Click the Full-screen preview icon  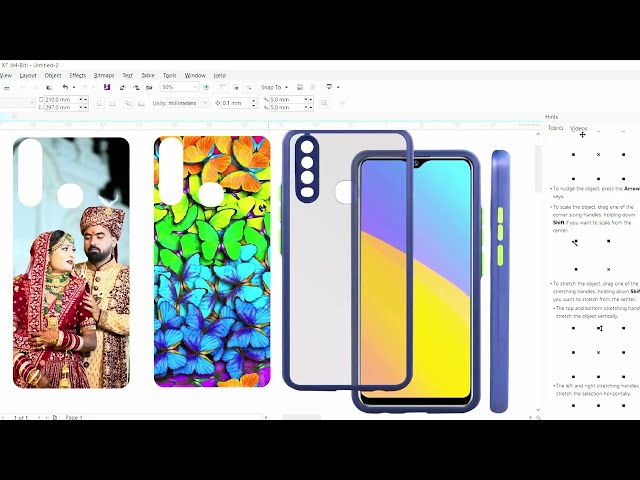click(207, 87)
